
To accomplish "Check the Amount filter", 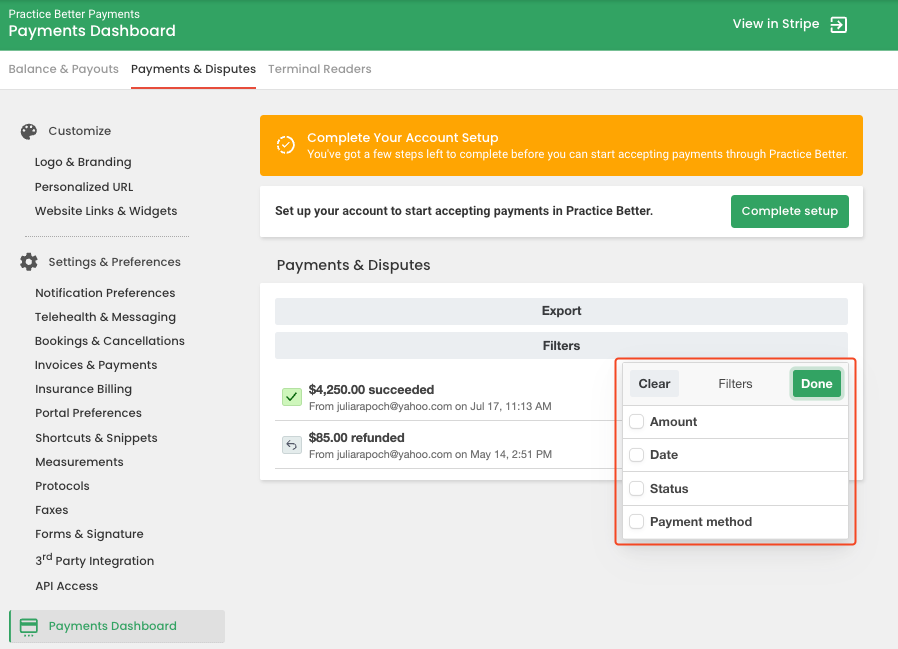I will pyautogui.click(x=636, y=421).
